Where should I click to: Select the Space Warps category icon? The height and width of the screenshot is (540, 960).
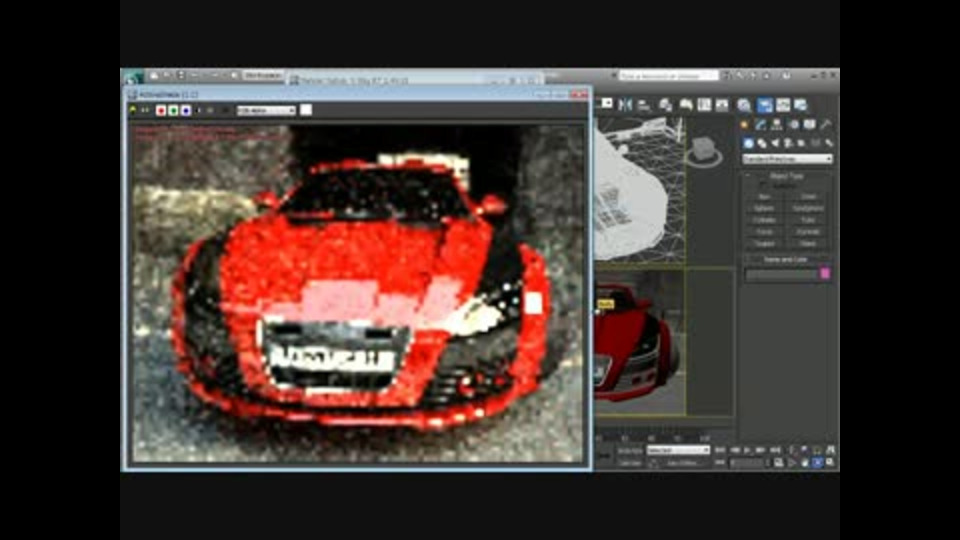[816, 143]
